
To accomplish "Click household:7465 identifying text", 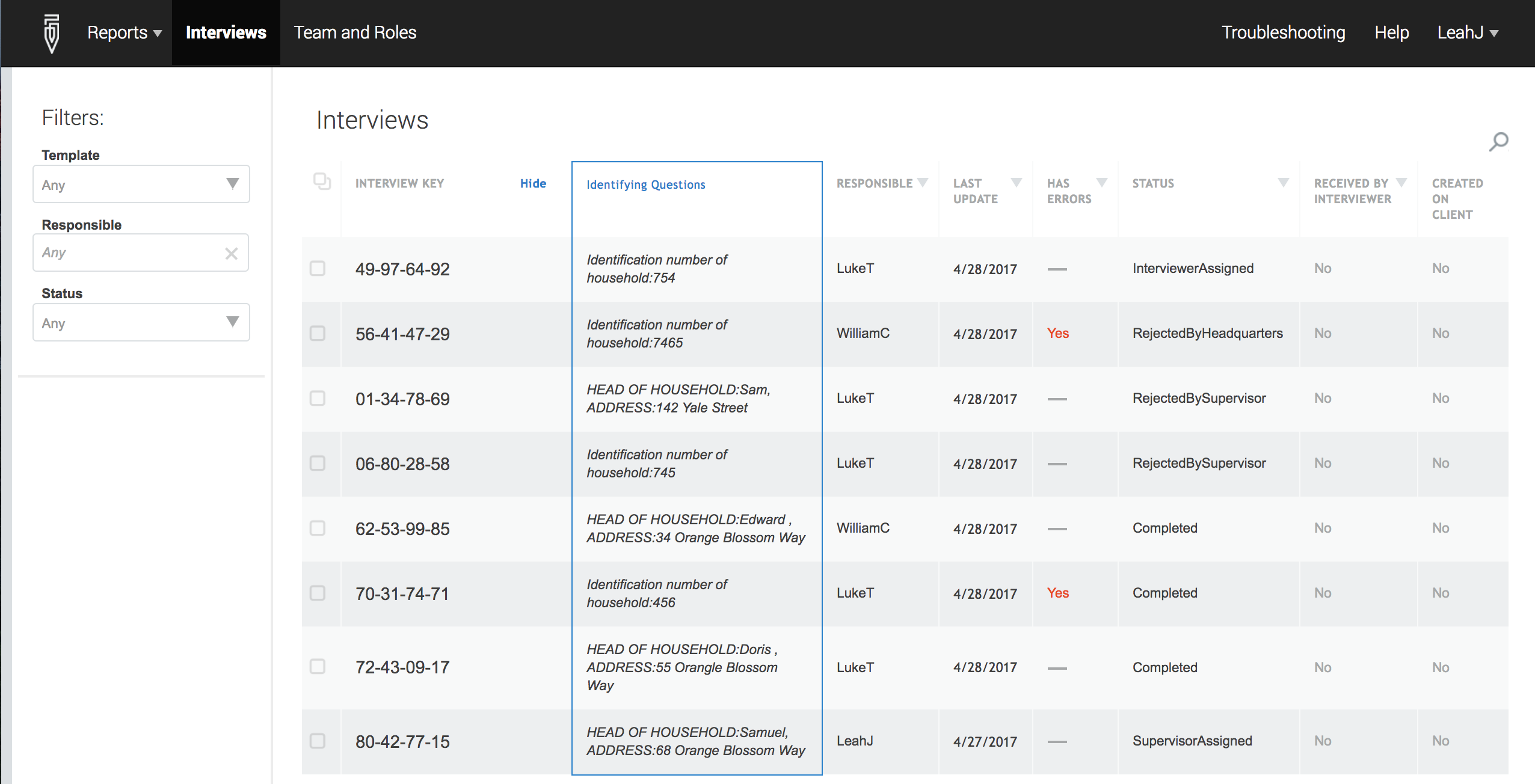I will pyautogui.click(x=635, y=343).
